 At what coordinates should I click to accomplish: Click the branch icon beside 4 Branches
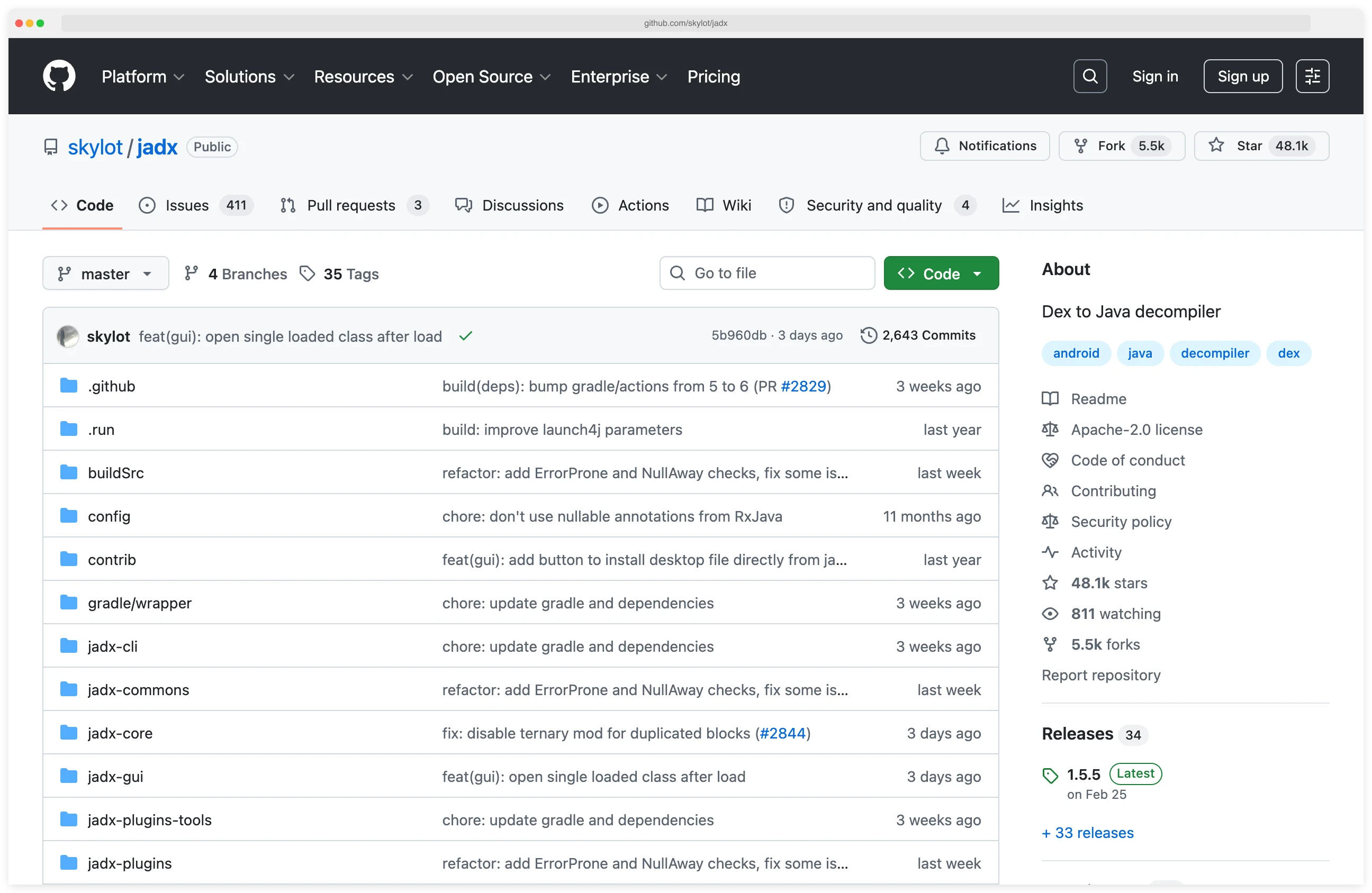coord(192,273)
